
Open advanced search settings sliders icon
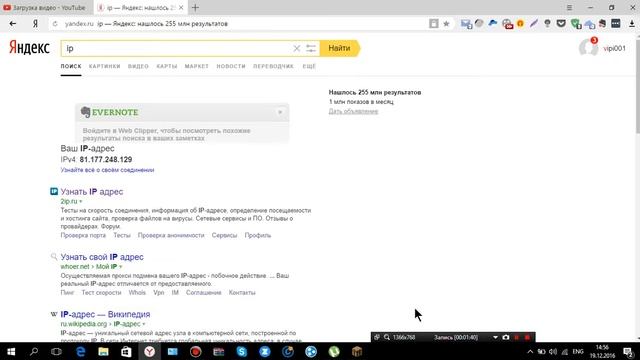311,48
